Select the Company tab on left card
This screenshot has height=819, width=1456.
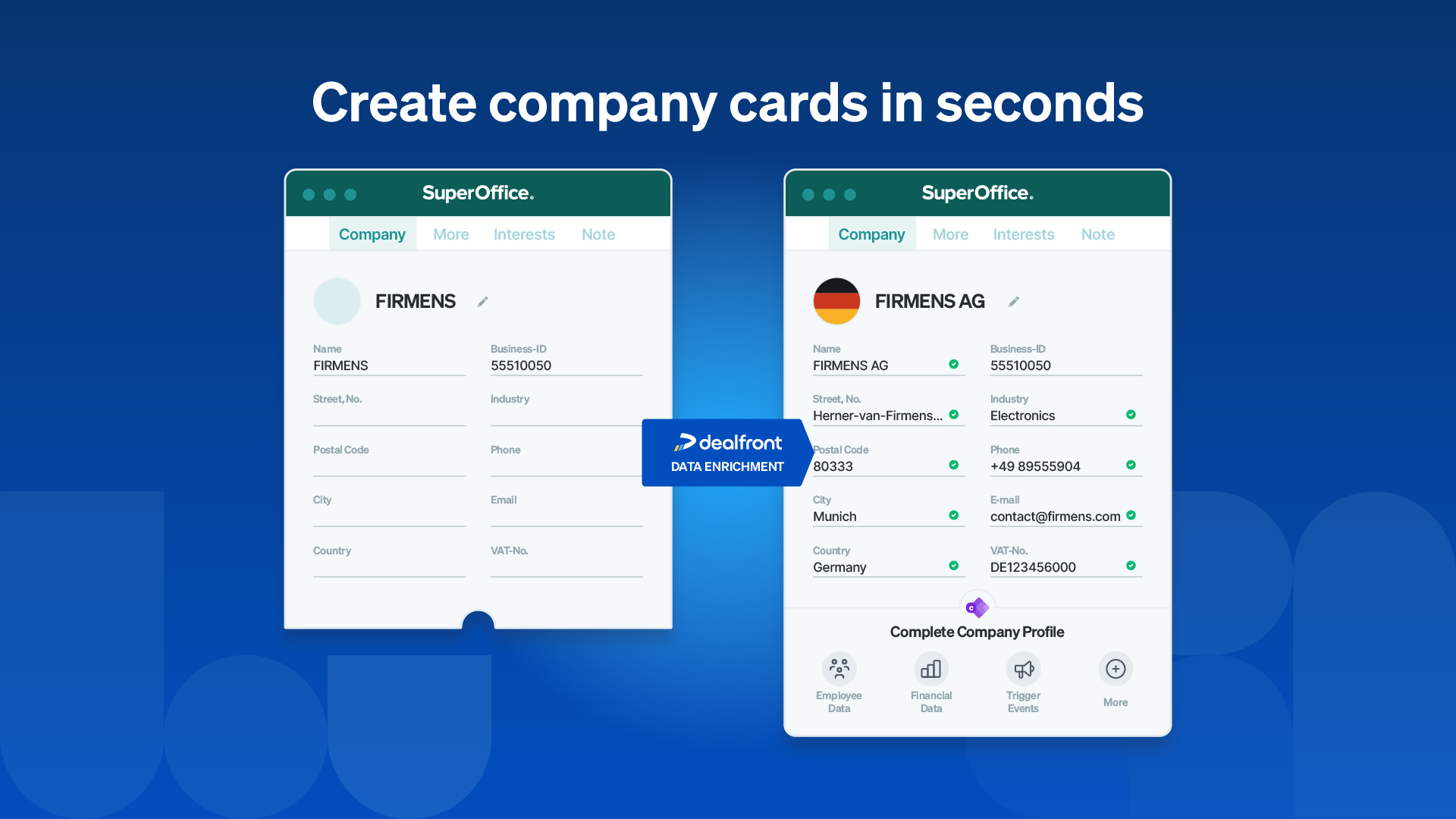coord(373,234)
